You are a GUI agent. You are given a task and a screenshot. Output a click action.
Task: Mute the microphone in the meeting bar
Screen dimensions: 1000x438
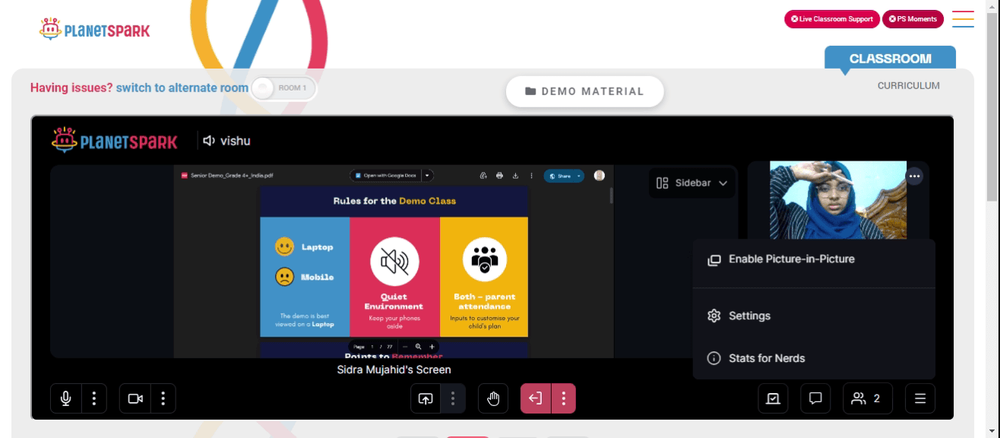(66, 398)
